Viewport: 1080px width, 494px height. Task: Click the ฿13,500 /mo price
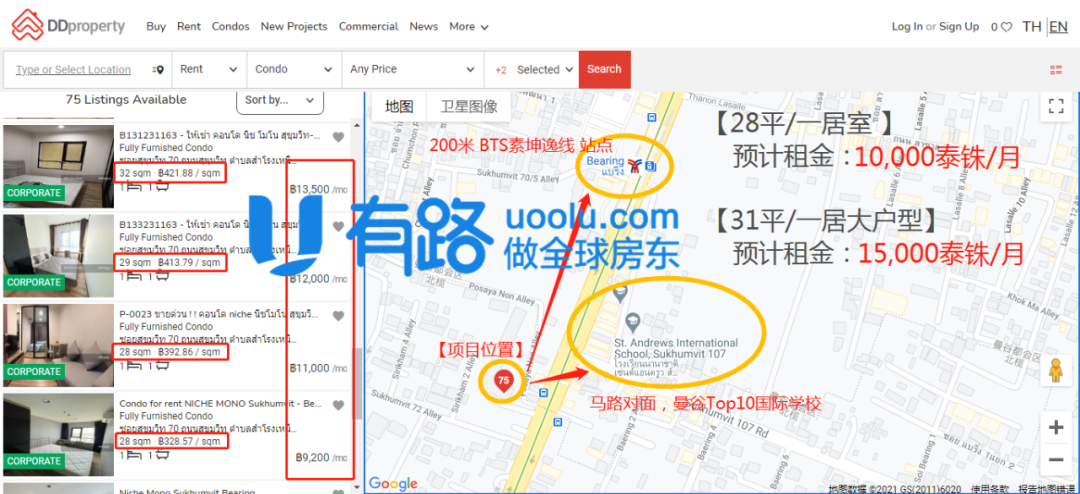(x=318, y=189)
